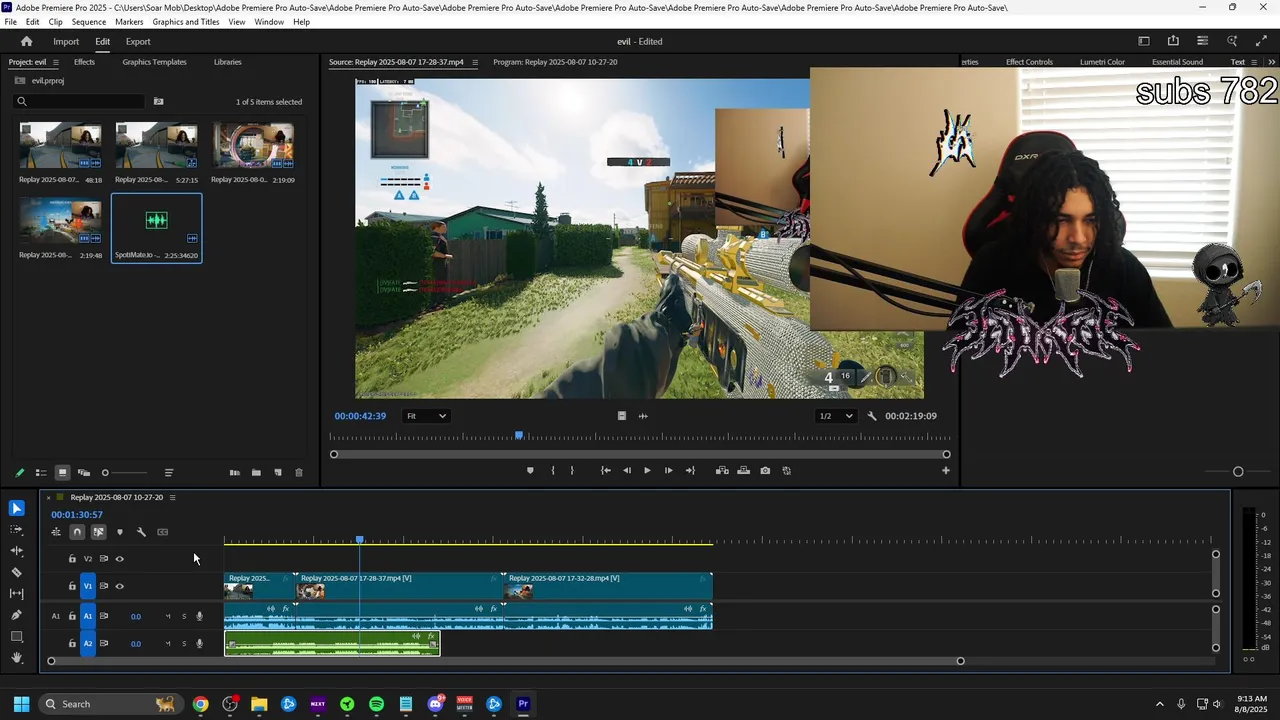Go to Out point in Source monitor

(690, 470)
